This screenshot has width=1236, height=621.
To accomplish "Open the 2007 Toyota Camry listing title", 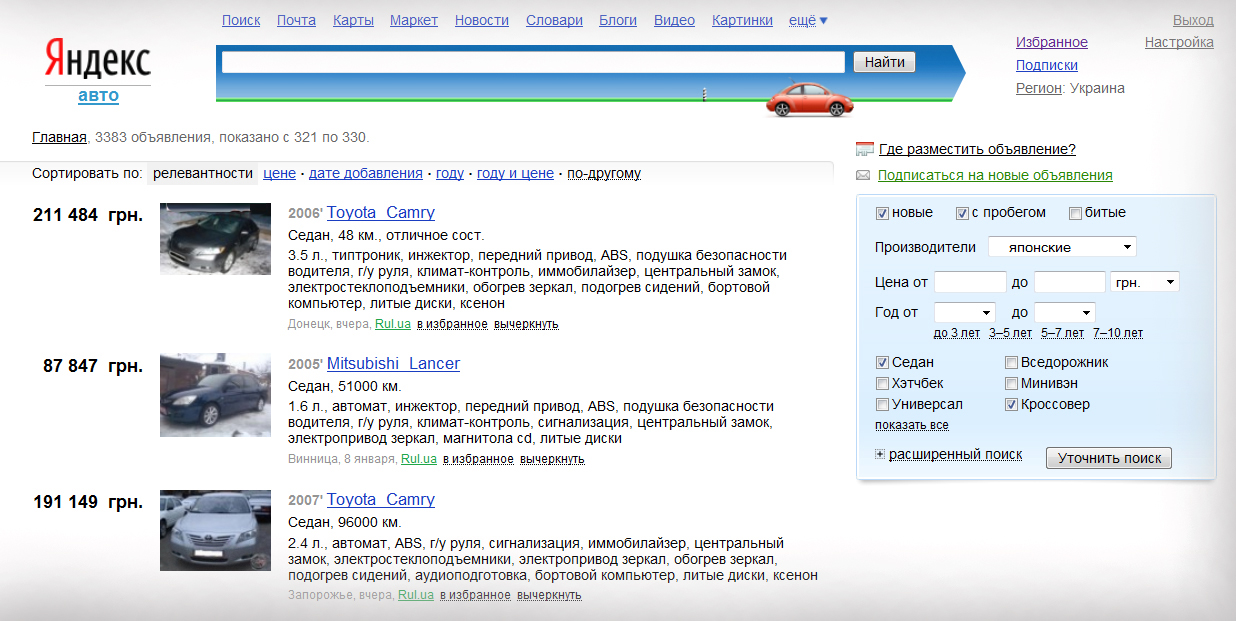I will point(381,499).
